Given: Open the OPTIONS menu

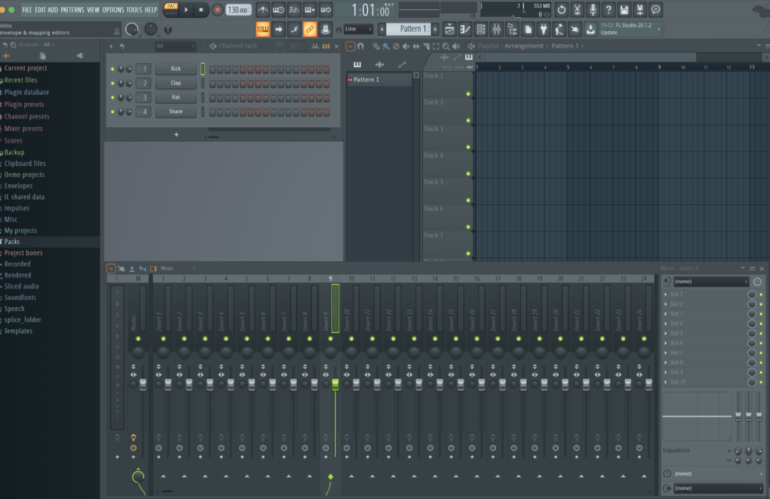Looking at the screenshot, I should point(113,9).
